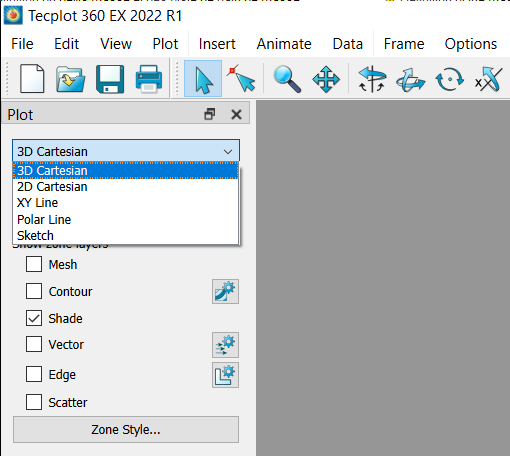
Task: Open the Data menu
Action: point(348,44)
